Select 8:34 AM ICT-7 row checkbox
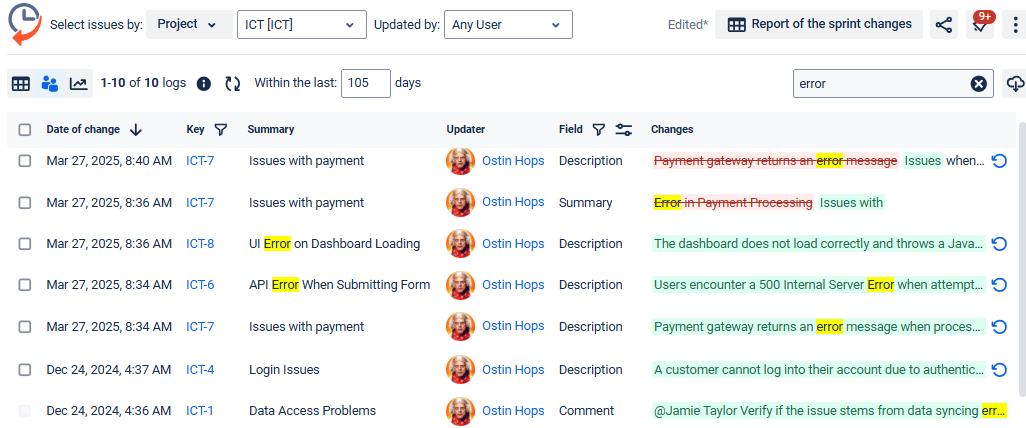Viewport: 1026px width, 428px height. click(25, 327)
